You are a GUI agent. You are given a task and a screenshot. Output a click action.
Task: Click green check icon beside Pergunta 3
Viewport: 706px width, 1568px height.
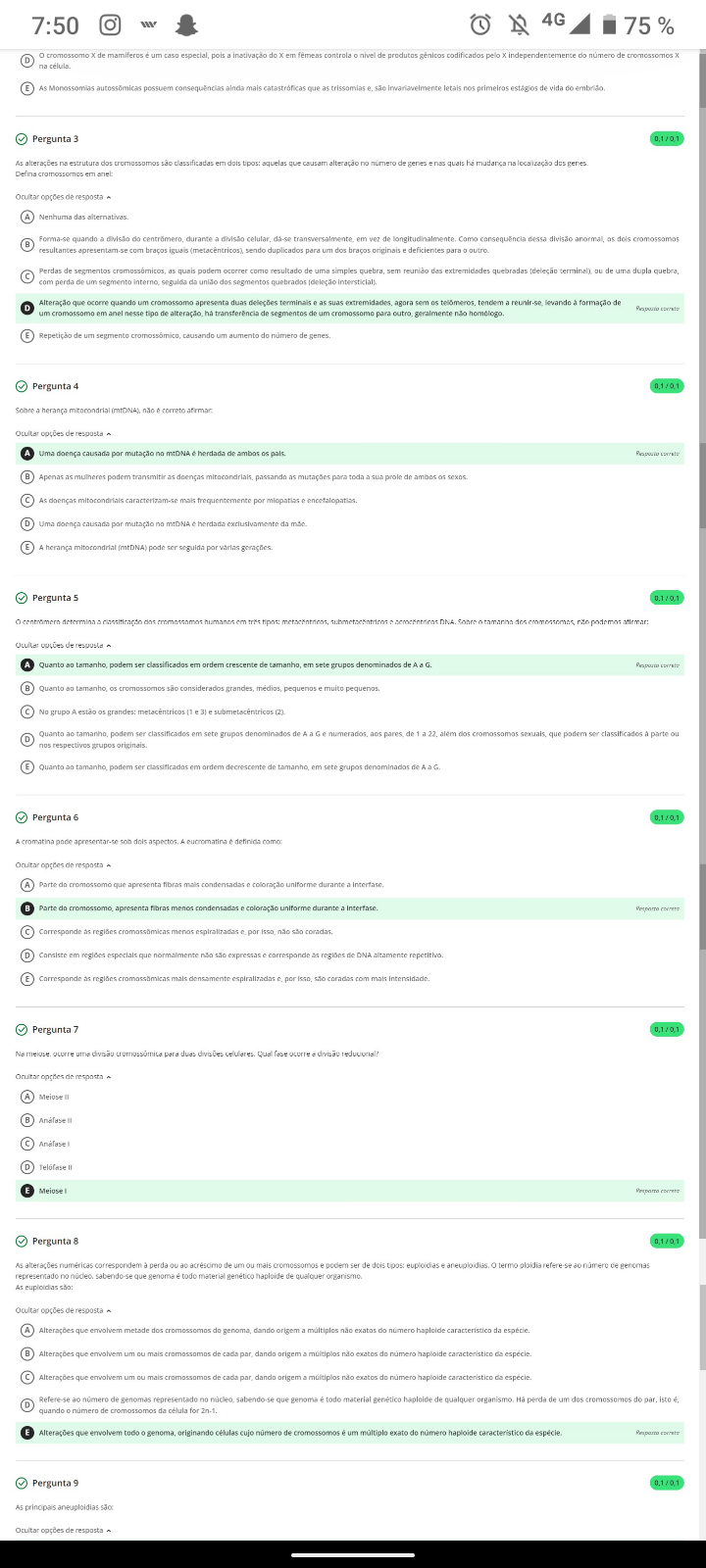pyautogui.click(x=23, y=139)
